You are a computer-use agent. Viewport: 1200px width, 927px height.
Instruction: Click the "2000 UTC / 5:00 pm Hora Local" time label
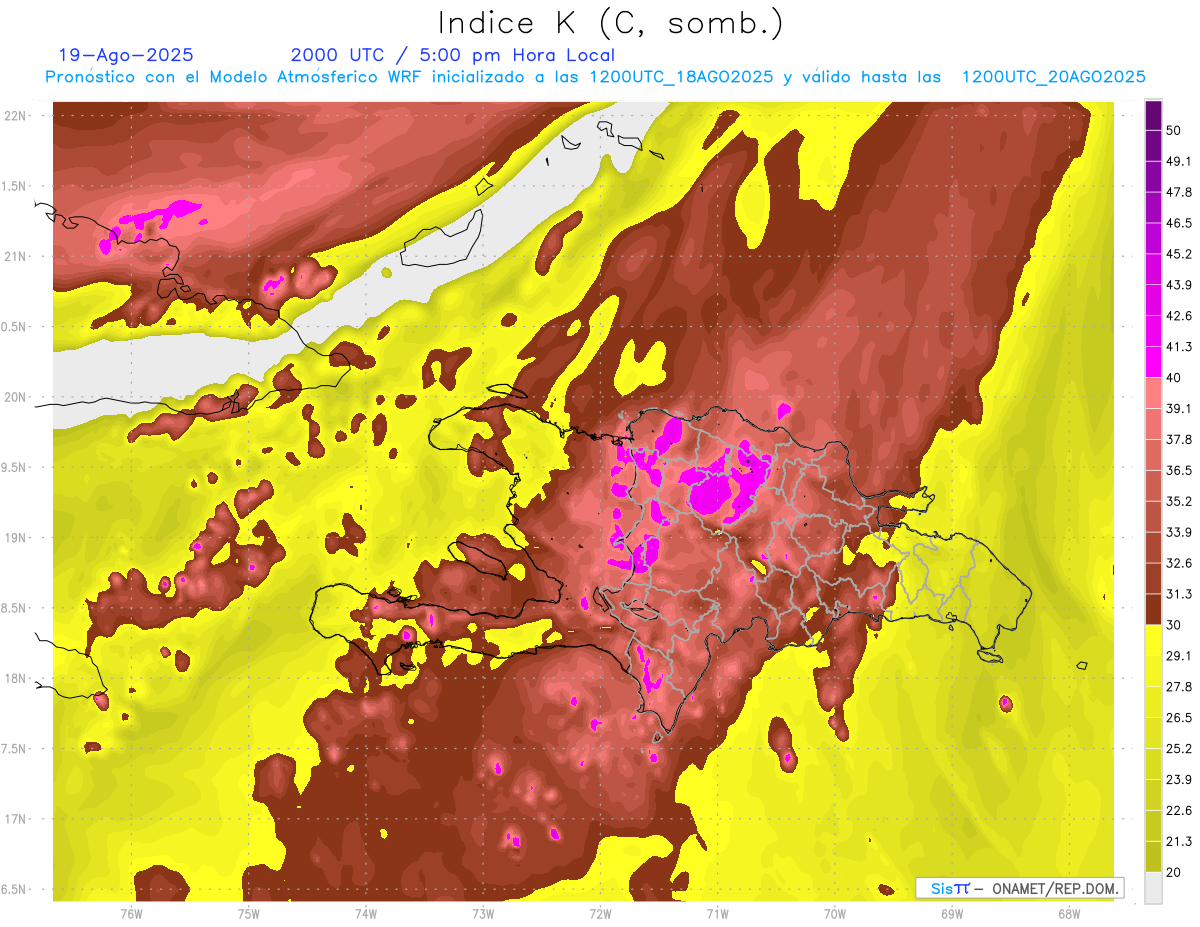[x=452, y=55]
